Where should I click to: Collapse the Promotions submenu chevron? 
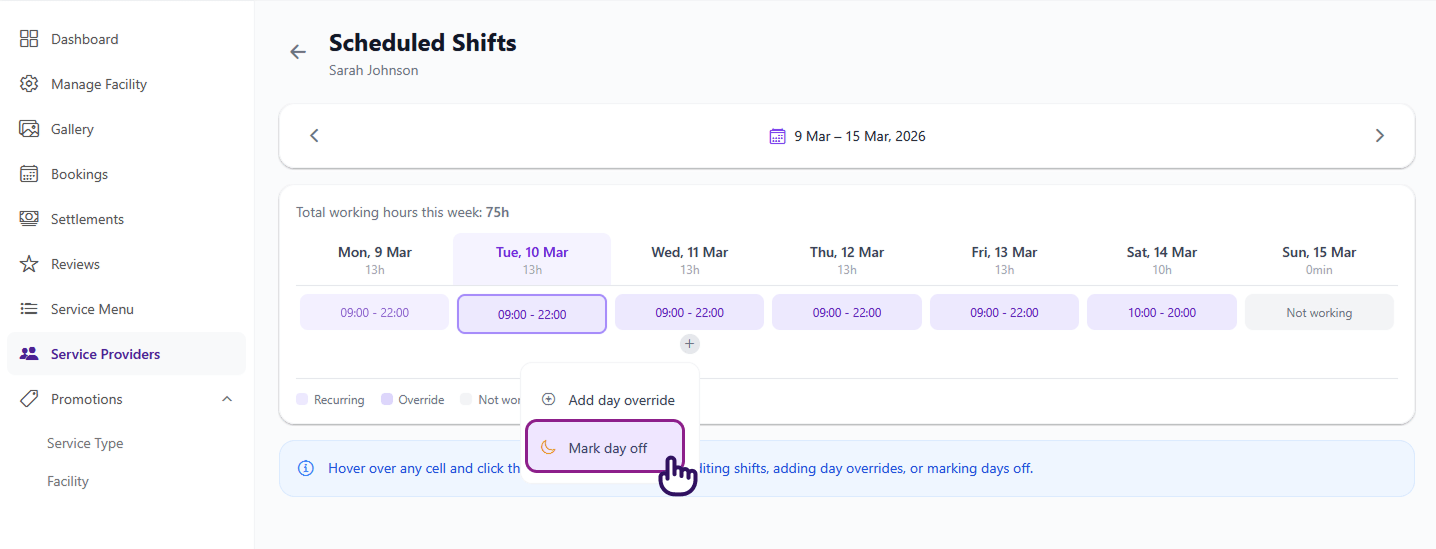(227, 399)
